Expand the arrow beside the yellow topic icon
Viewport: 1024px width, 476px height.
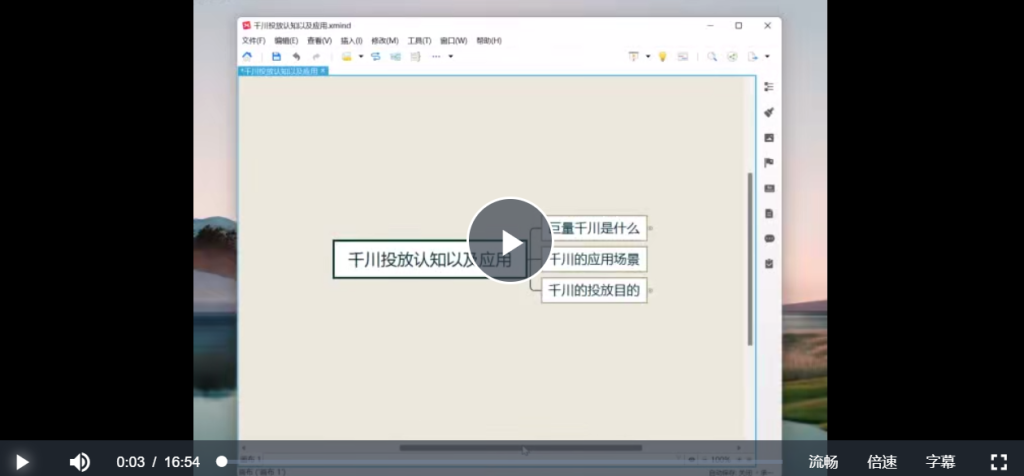coord(360,57)
